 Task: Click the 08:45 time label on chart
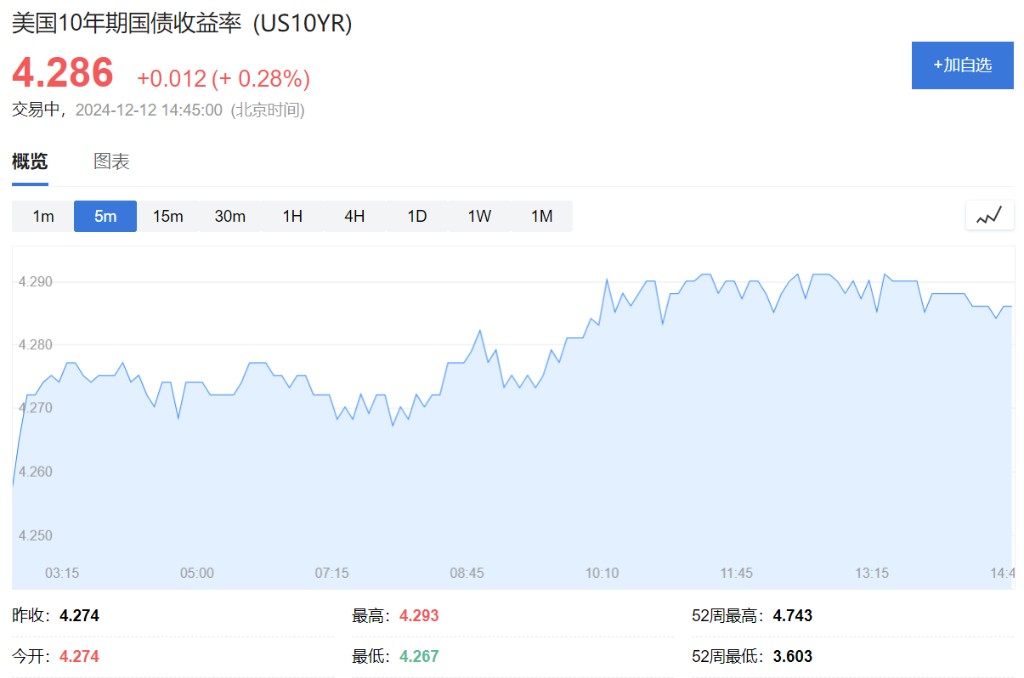(466, 573)
